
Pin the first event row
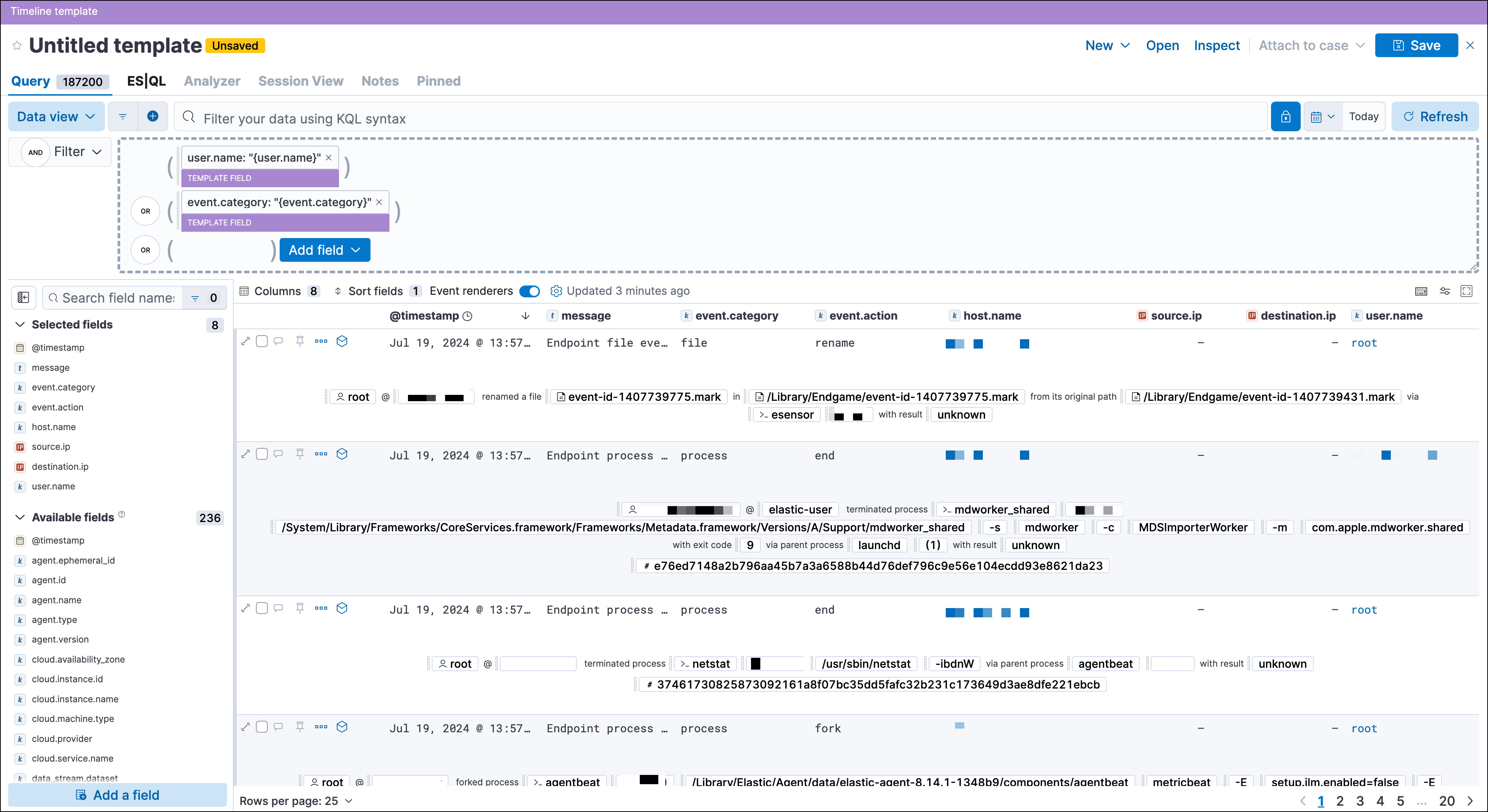(x=300, y=341)
